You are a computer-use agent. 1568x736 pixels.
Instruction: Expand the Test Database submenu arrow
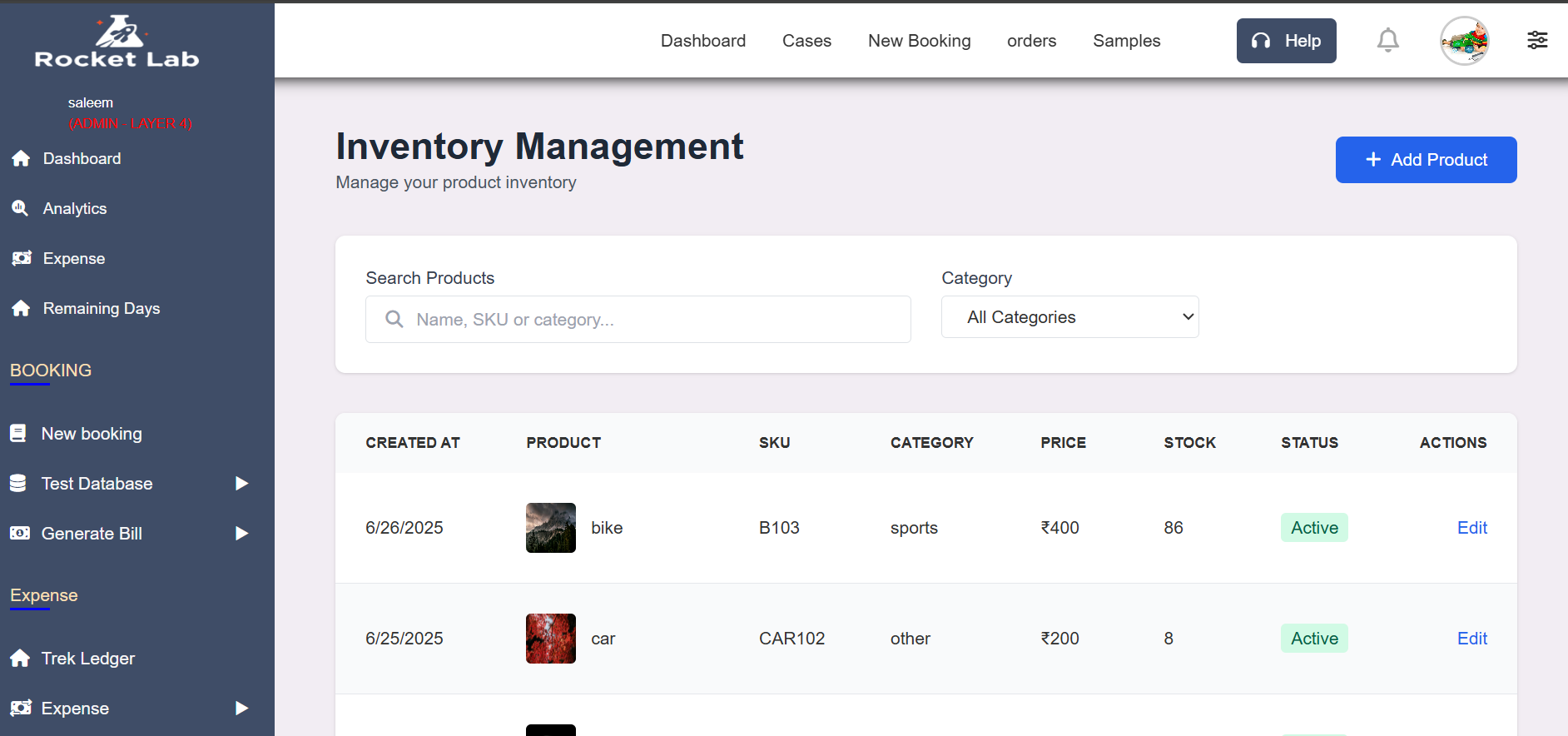tap(241, 484)
